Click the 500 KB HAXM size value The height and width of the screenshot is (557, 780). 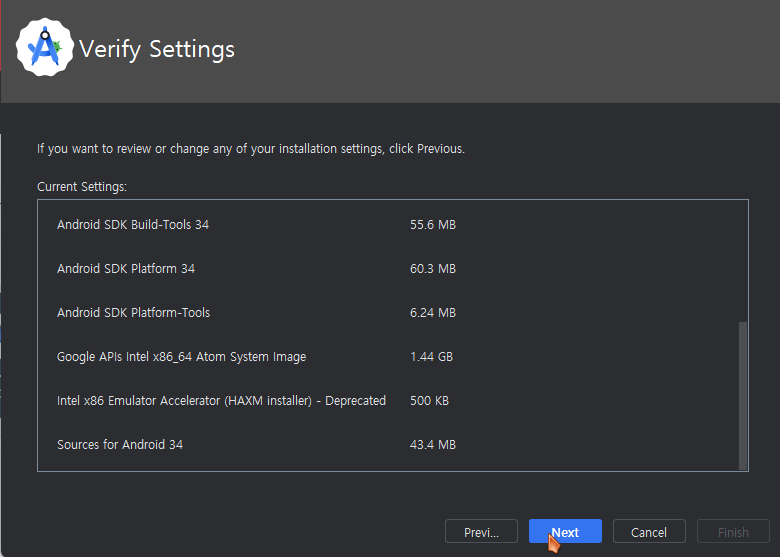(429, 401)
